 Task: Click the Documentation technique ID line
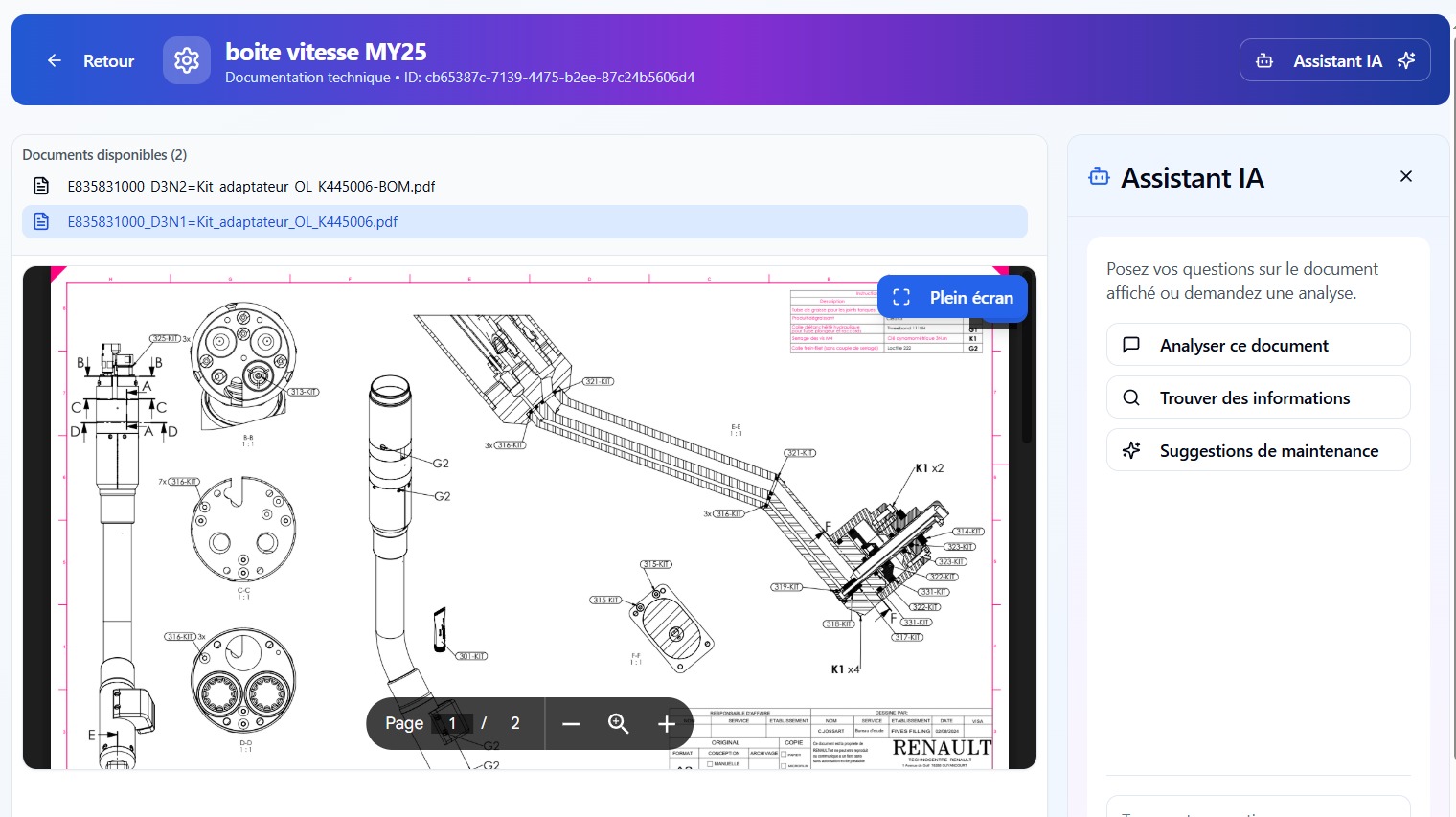pyautogui.click(x=460, y=78)
